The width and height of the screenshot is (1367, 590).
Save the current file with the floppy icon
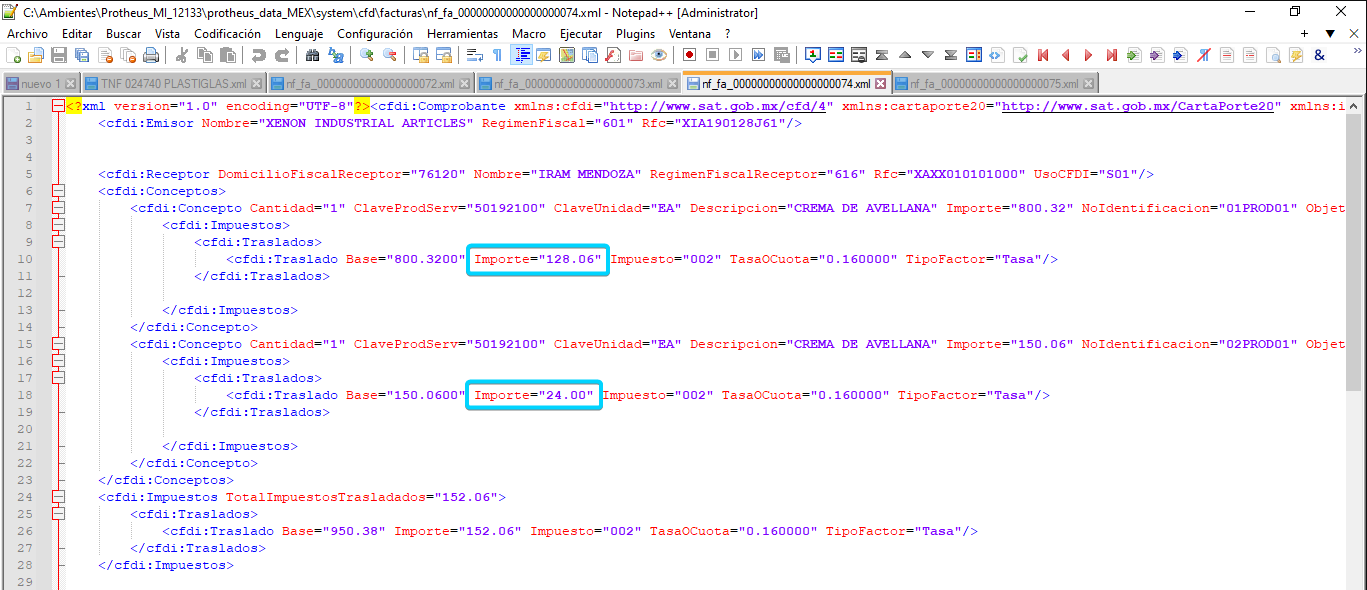59,55
